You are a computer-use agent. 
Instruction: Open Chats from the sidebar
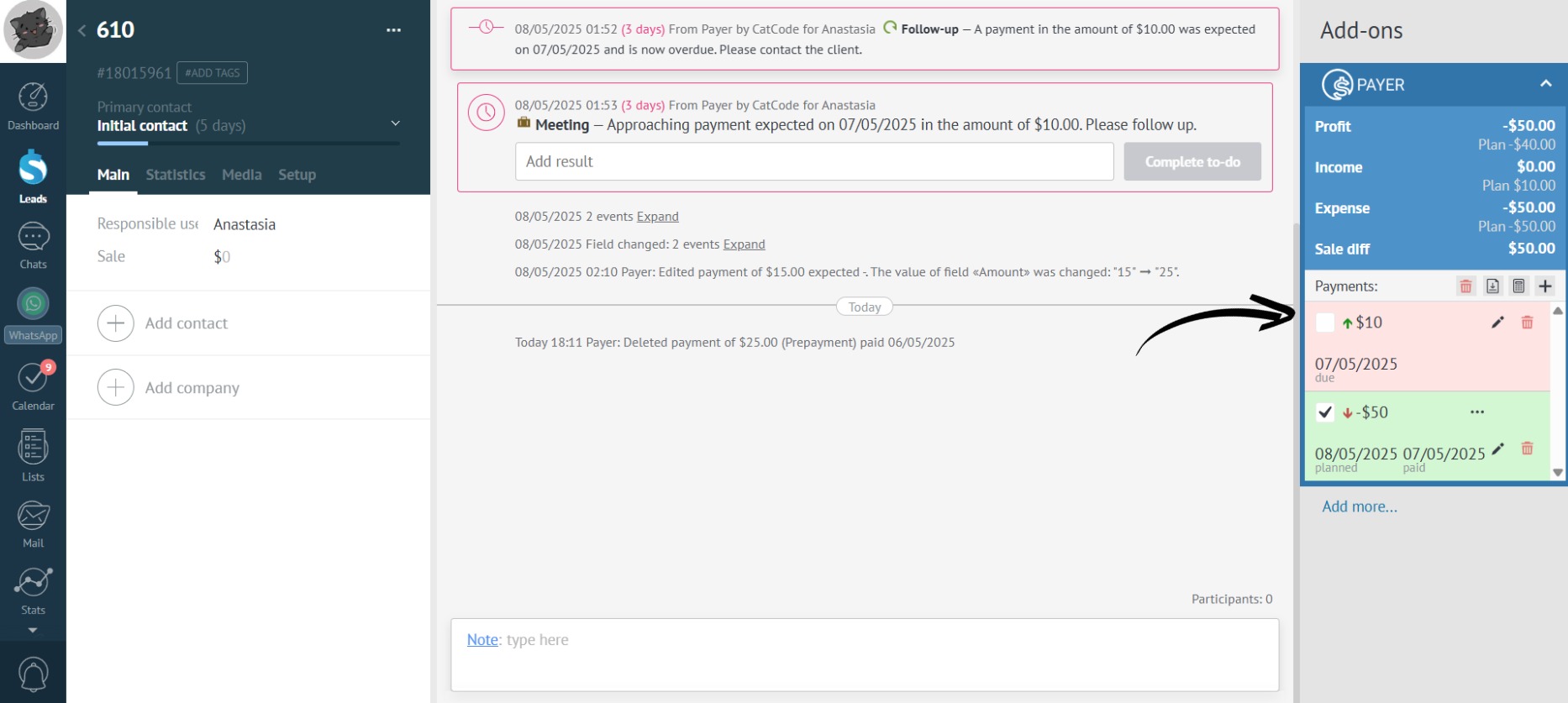tap(33, 245)
